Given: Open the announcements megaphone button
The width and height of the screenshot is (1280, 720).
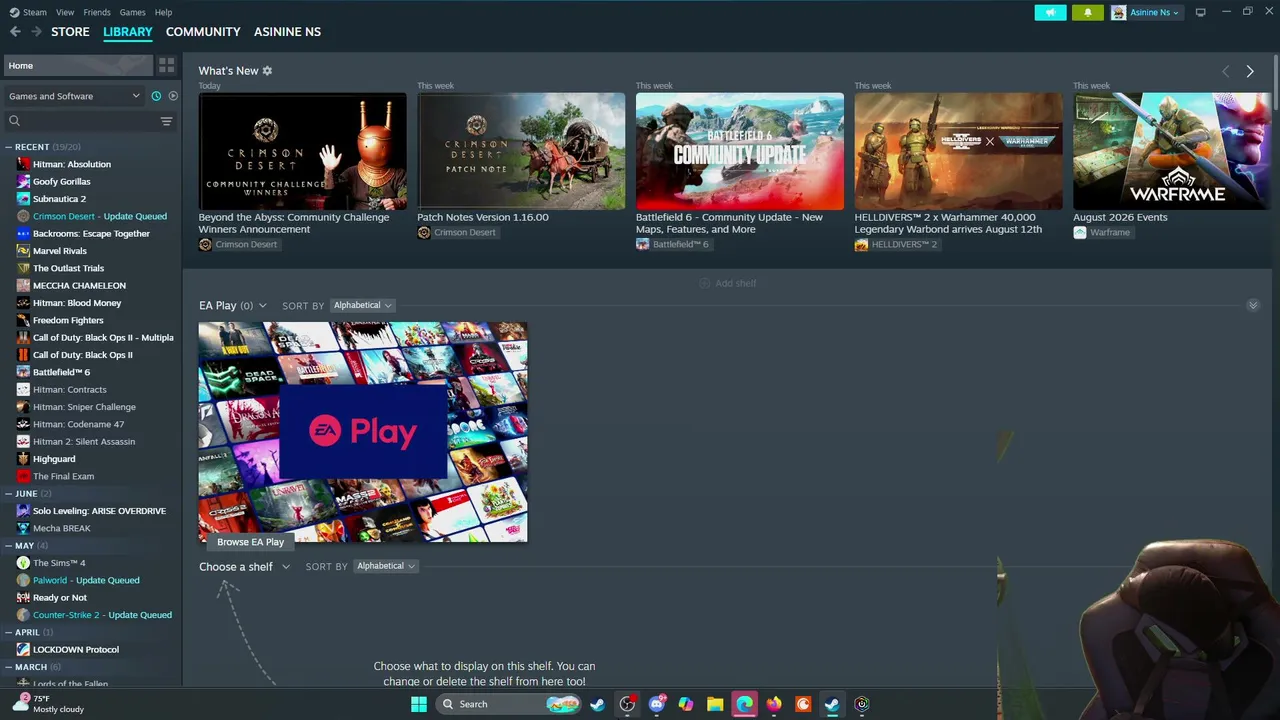Looking at the screenshot, I should (x=1050, y=13).
